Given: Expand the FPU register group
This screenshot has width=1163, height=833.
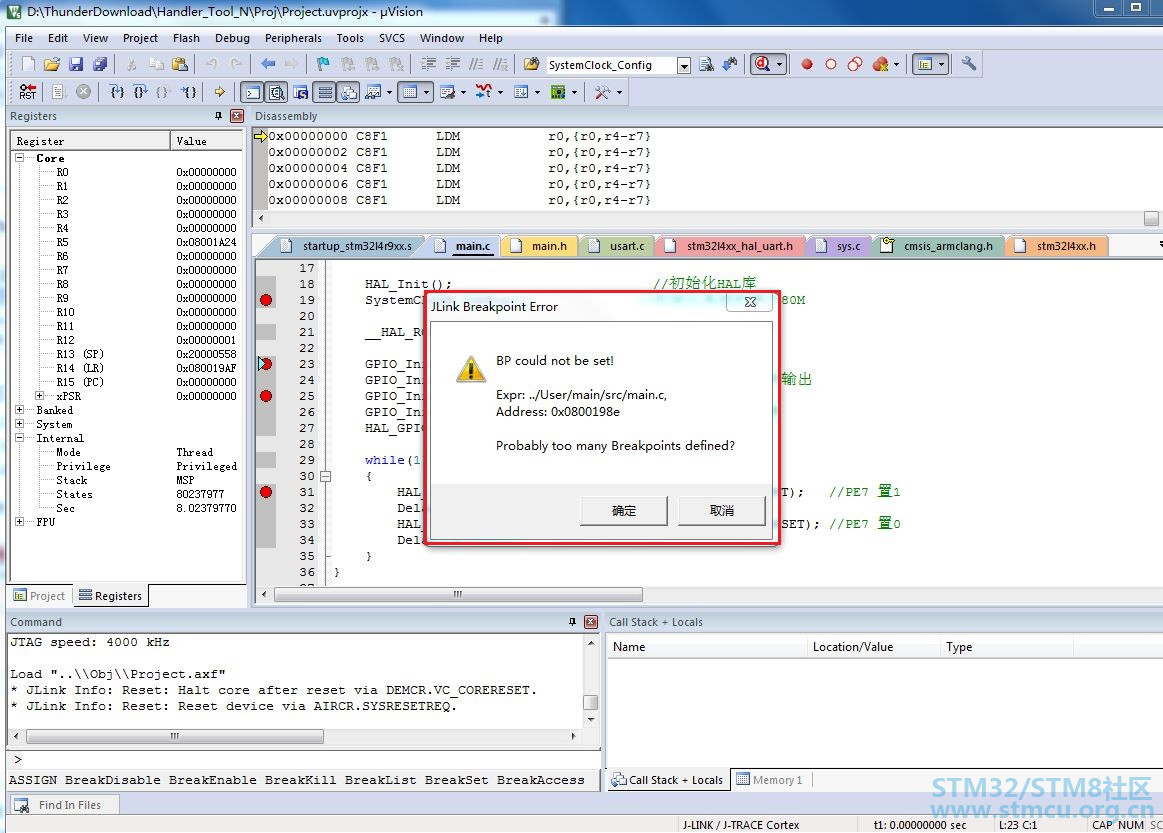Looking at the screenshot, I should point(20,522).
